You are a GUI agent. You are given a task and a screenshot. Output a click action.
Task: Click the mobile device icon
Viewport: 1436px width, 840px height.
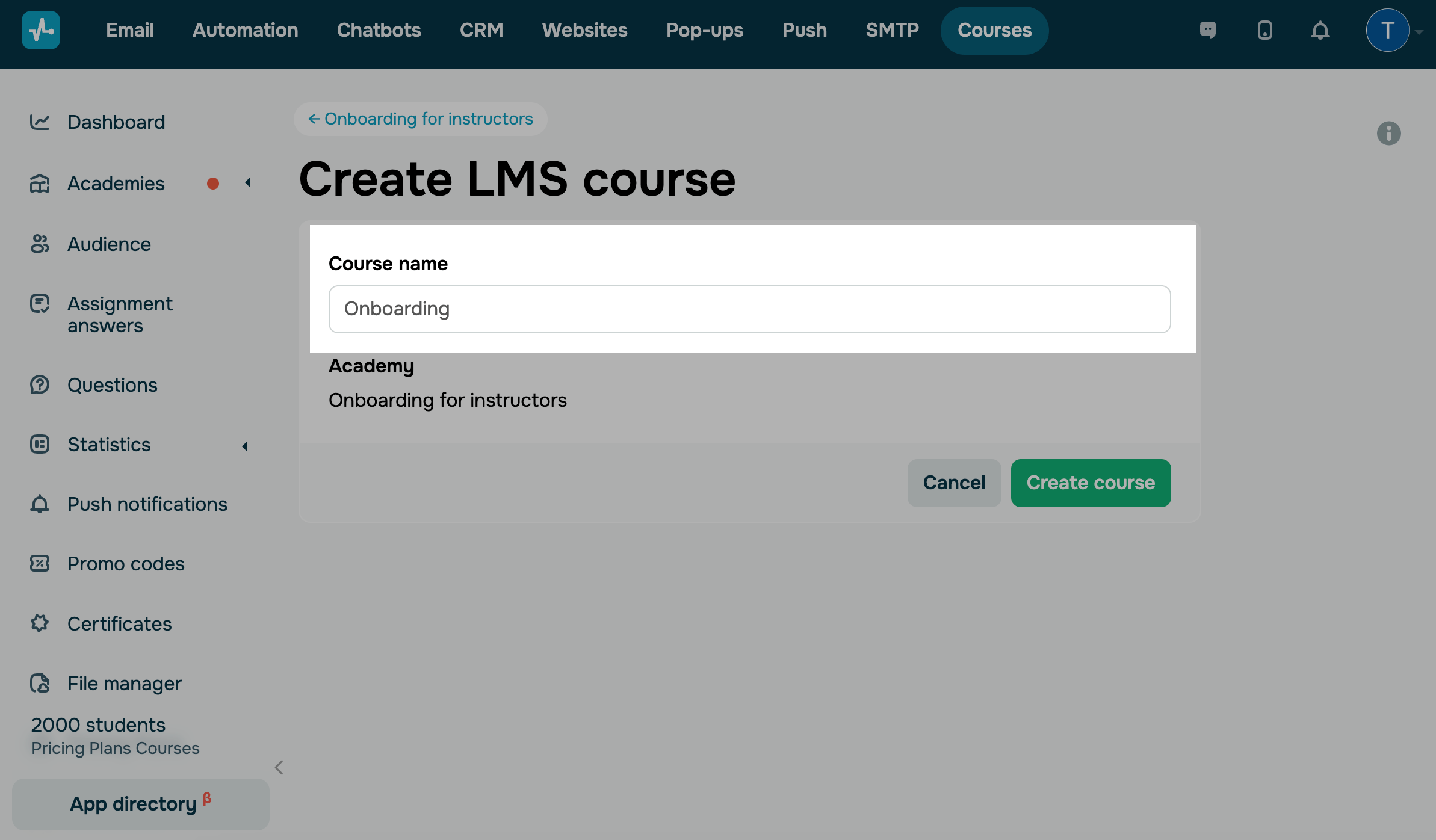point(1264,30)
